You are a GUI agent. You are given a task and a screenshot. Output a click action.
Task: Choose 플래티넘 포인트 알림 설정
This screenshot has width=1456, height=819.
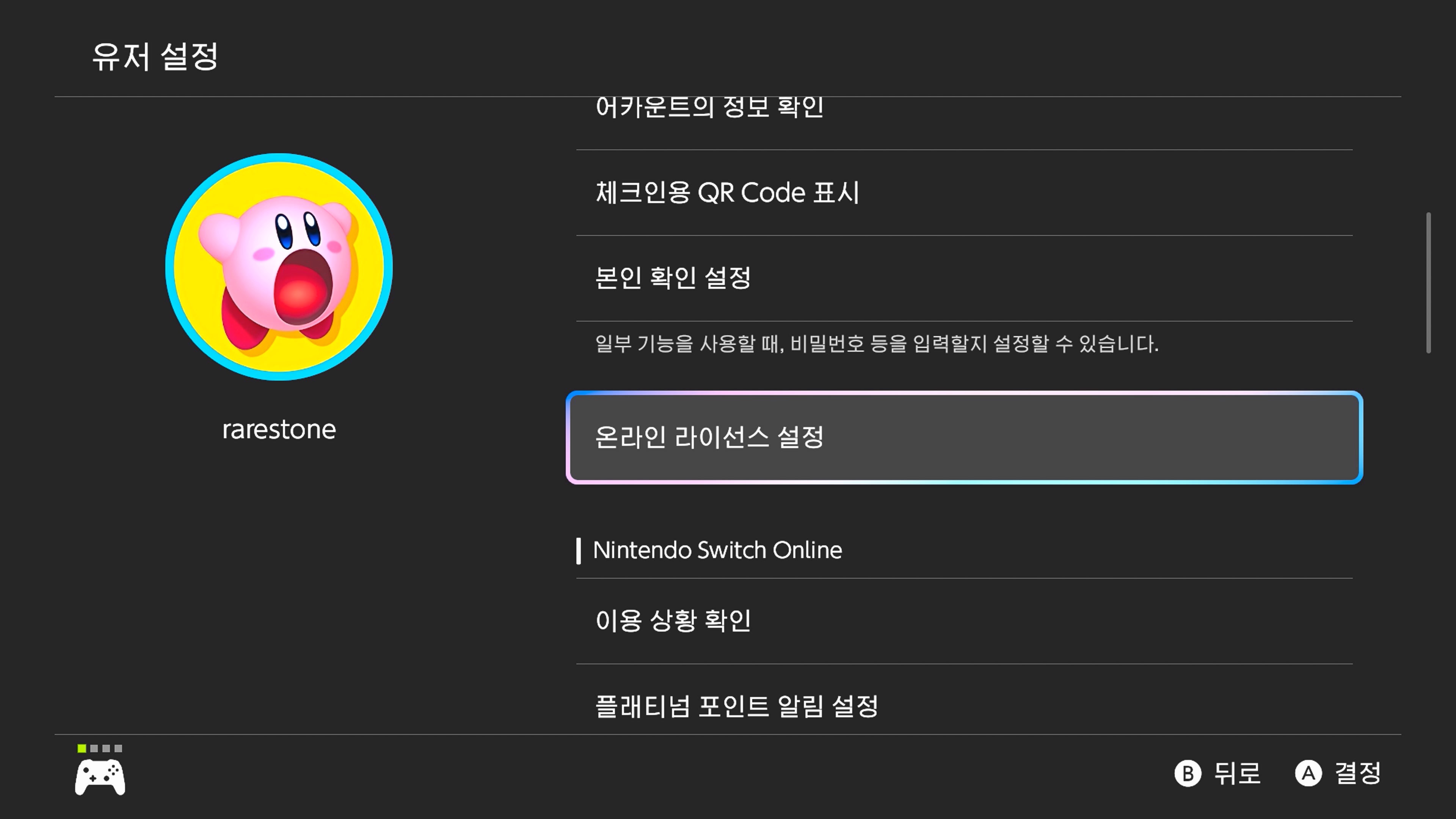[964, 706]
